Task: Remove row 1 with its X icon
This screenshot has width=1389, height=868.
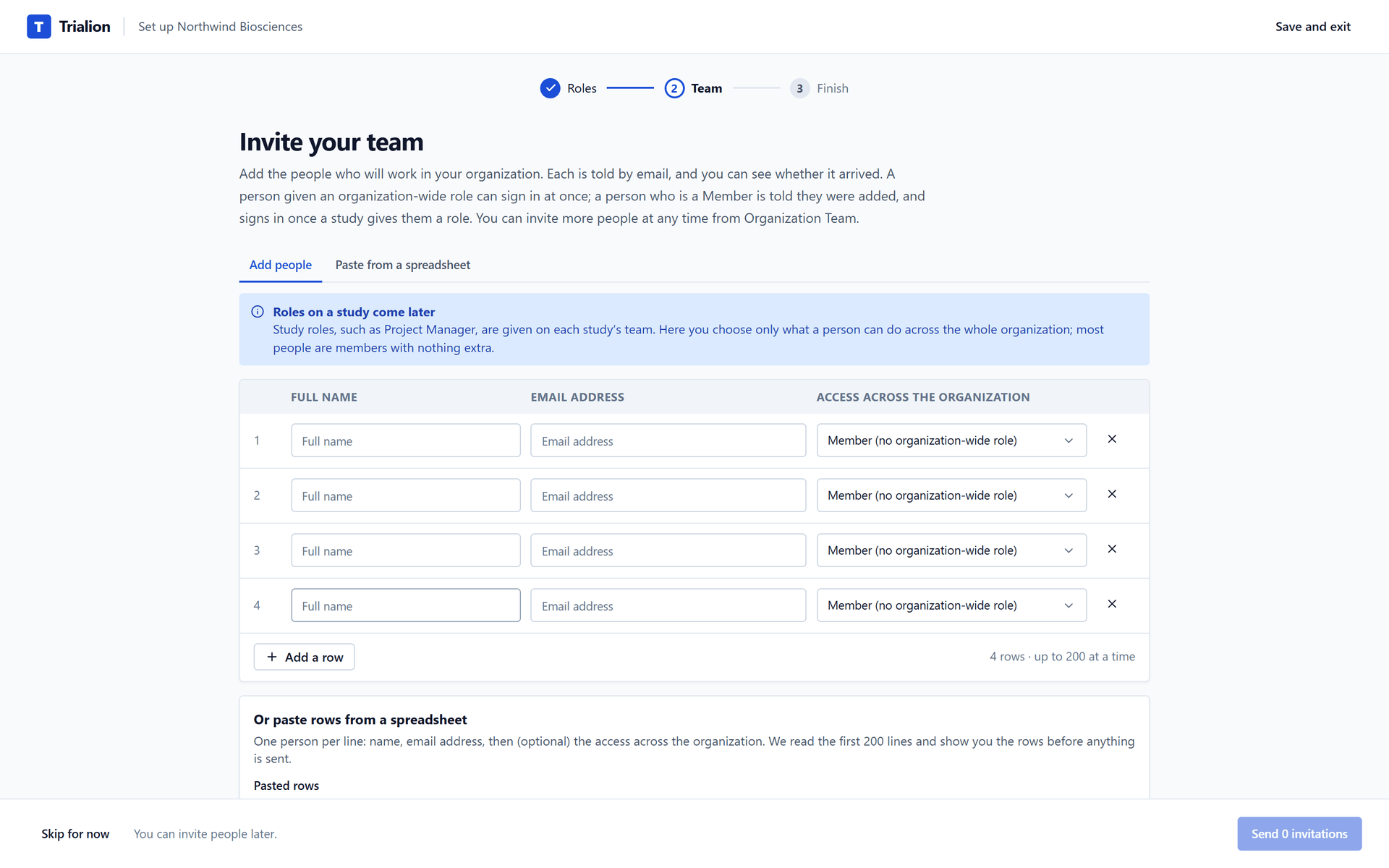Action: tap(1112, 439)
